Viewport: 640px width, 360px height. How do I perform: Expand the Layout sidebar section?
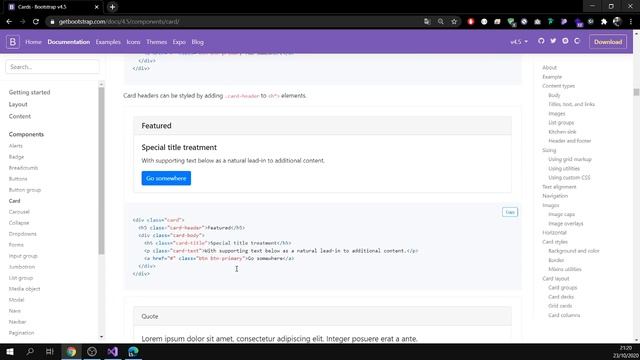[18, 104]
